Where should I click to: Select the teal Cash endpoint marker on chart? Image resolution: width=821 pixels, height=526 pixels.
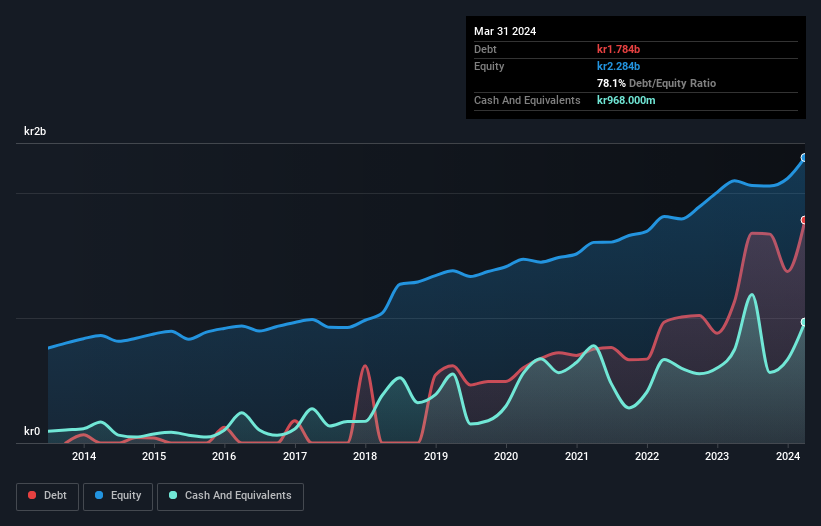pos(804,322)
